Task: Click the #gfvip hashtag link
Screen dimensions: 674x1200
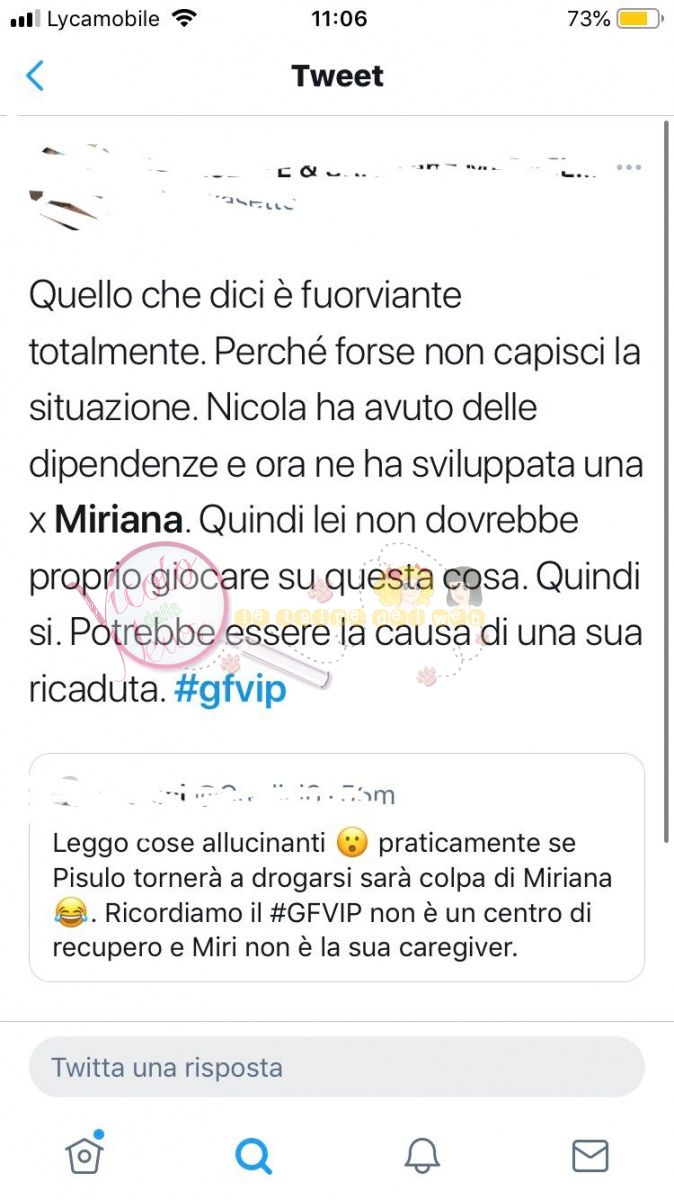Action: click(x=230, y=690)
